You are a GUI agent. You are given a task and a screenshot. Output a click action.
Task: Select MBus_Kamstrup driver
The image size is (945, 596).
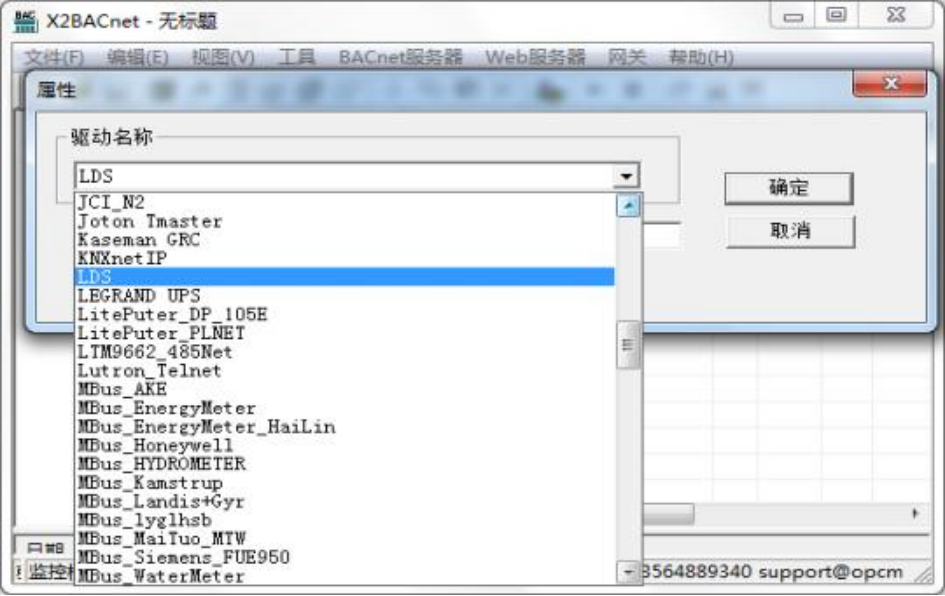pyautogui.click(x=345, y=482)
